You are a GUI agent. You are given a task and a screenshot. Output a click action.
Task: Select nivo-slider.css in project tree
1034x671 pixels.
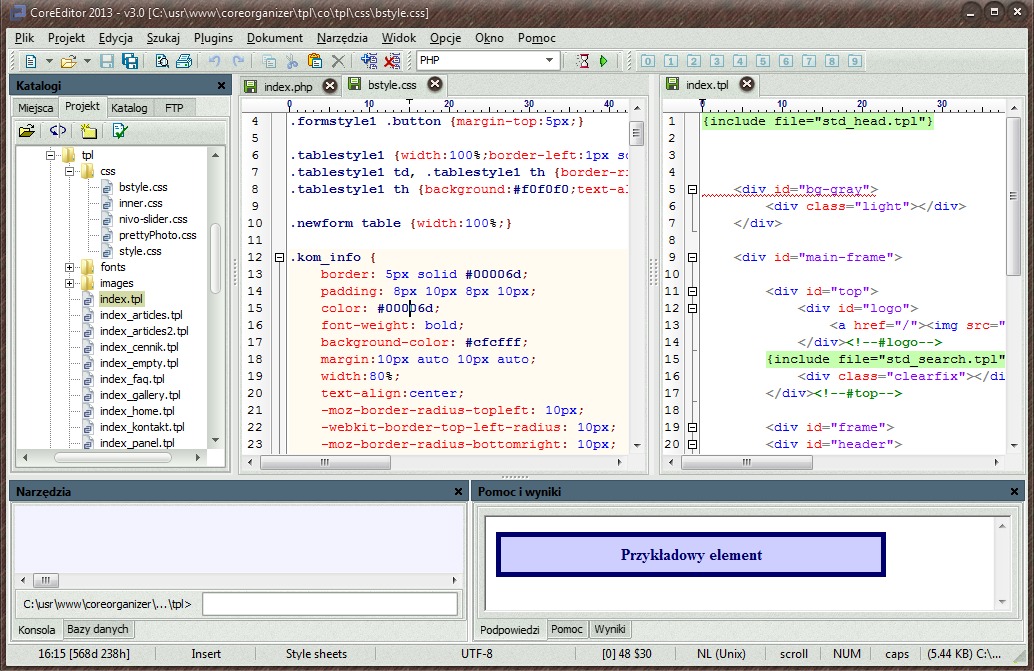pyautogui.click(x=152, y=219)
